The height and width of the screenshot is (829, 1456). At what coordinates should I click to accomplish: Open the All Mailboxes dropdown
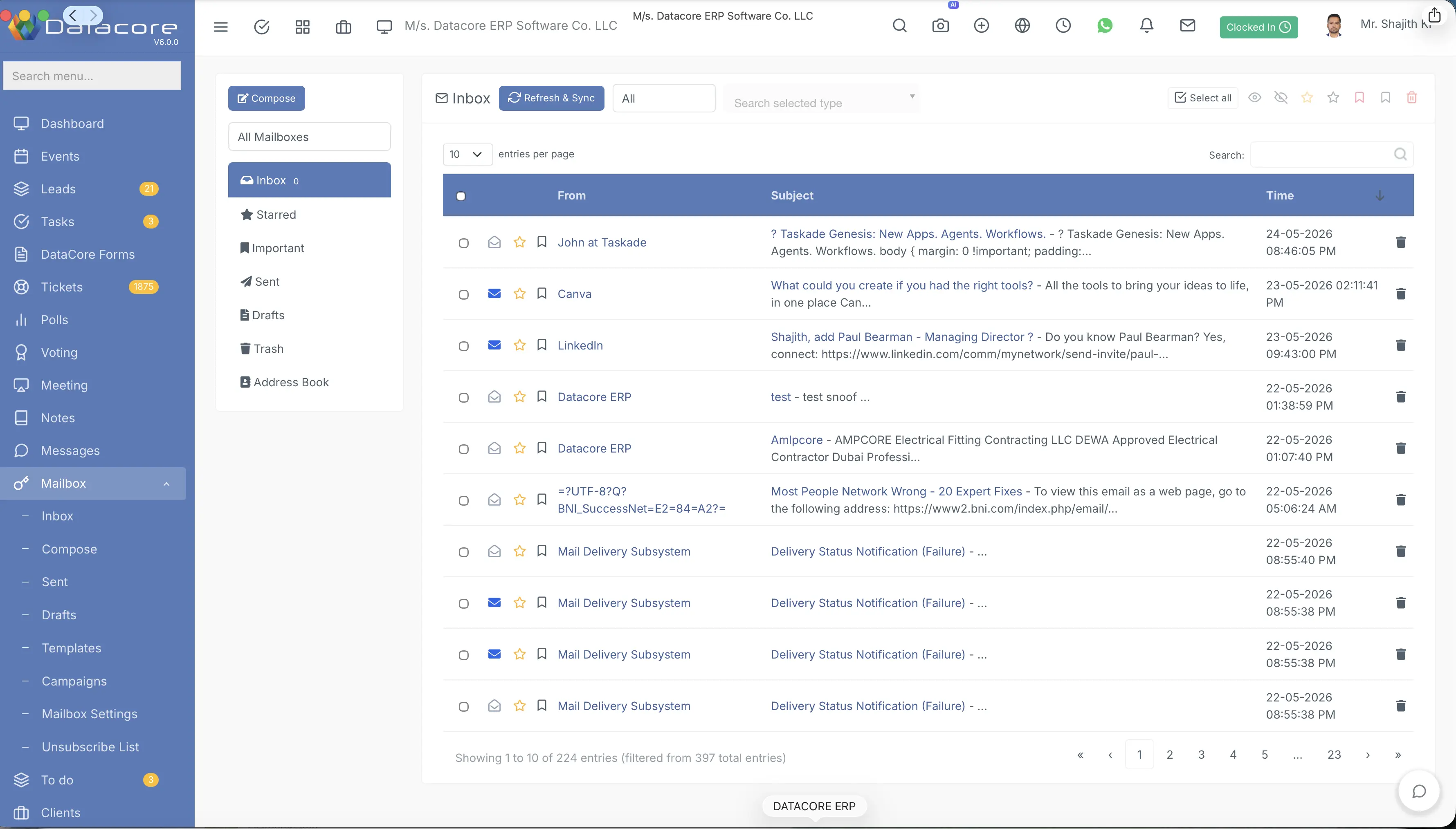tap(309, 137)
